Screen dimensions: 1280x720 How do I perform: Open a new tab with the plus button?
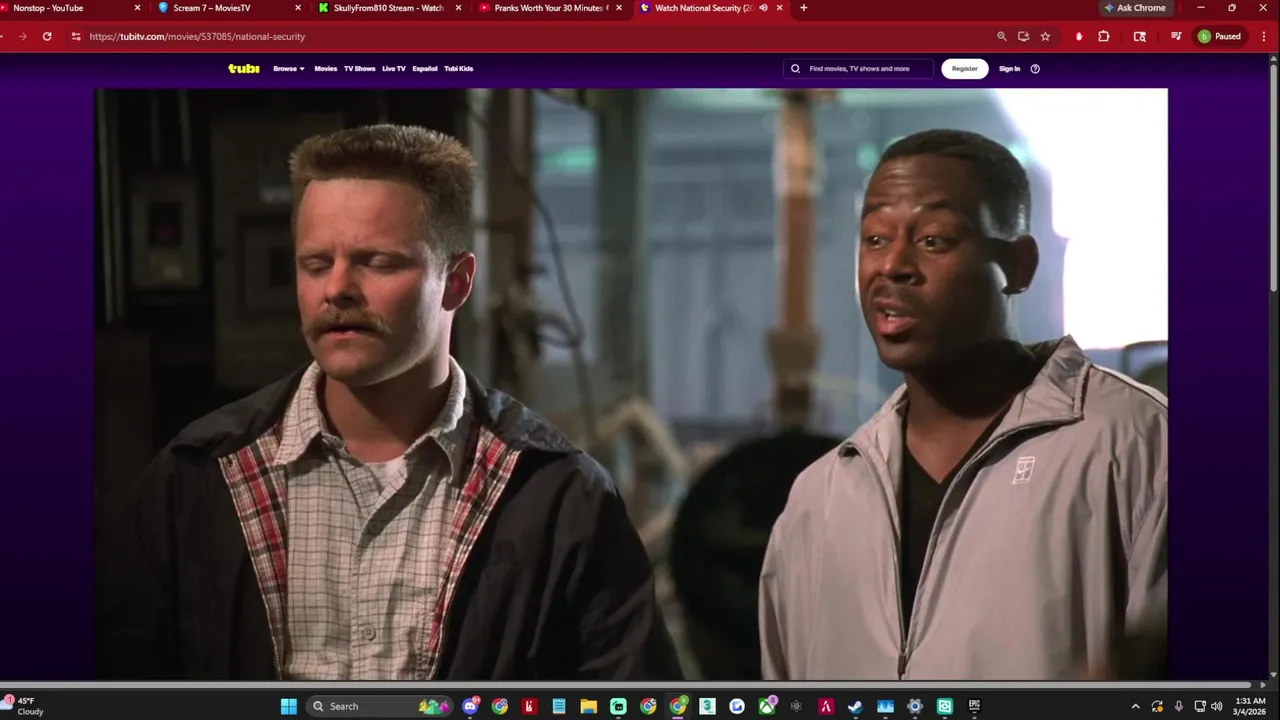[x=803, y=8]
